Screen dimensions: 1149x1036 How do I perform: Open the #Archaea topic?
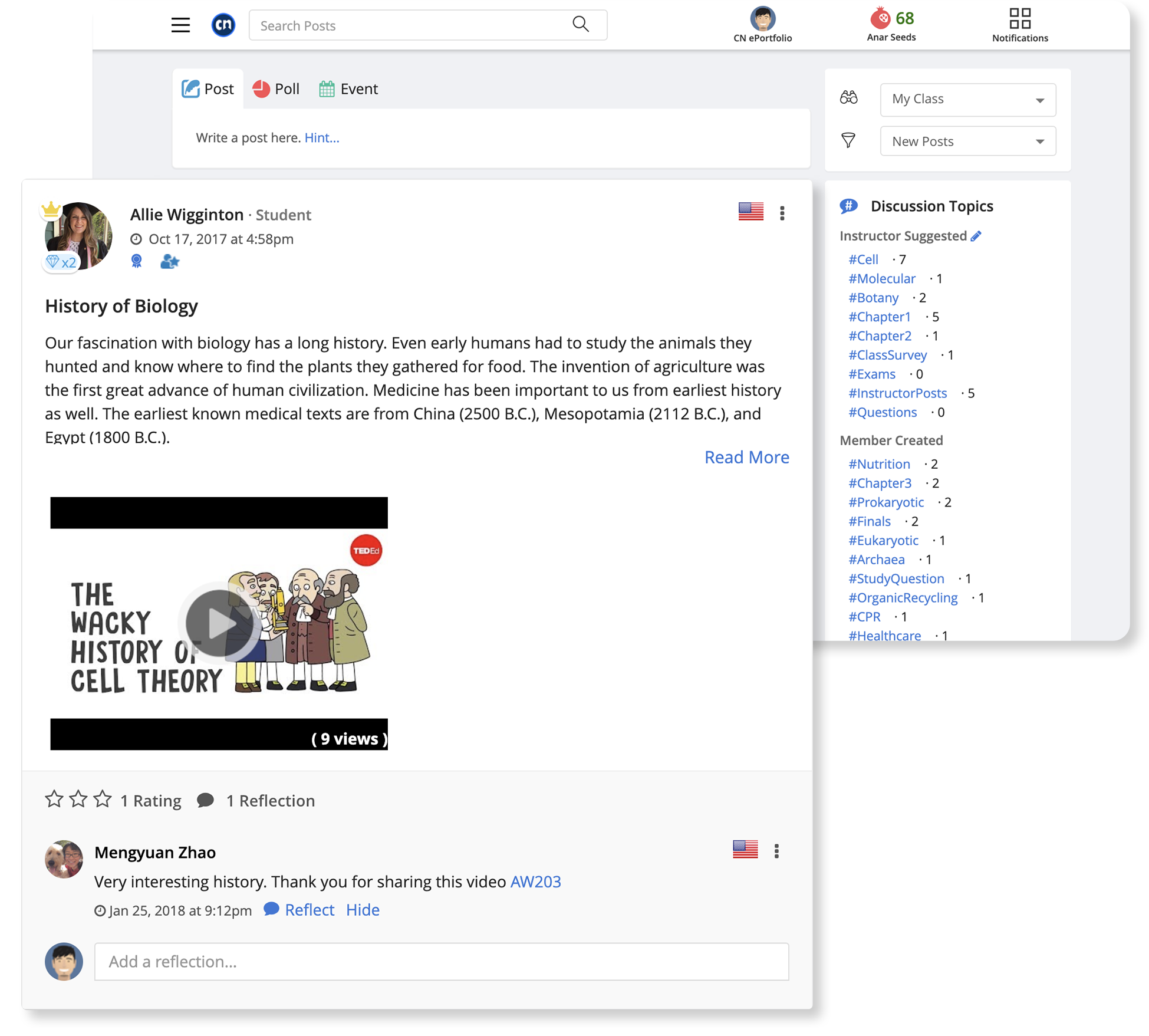[x=877, y=559]
